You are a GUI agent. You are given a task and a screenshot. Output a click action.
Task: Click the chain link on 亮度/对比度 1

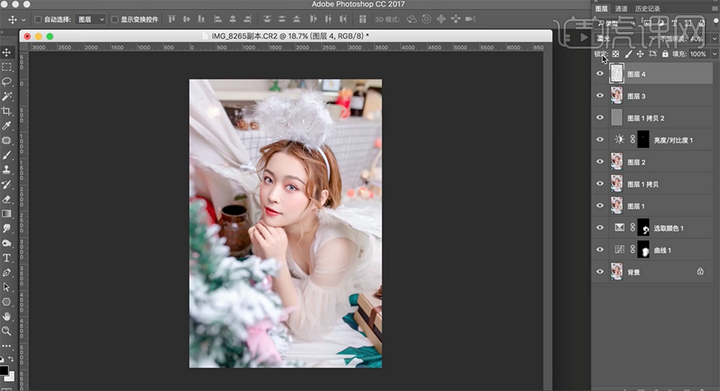[x=632, y=140]
